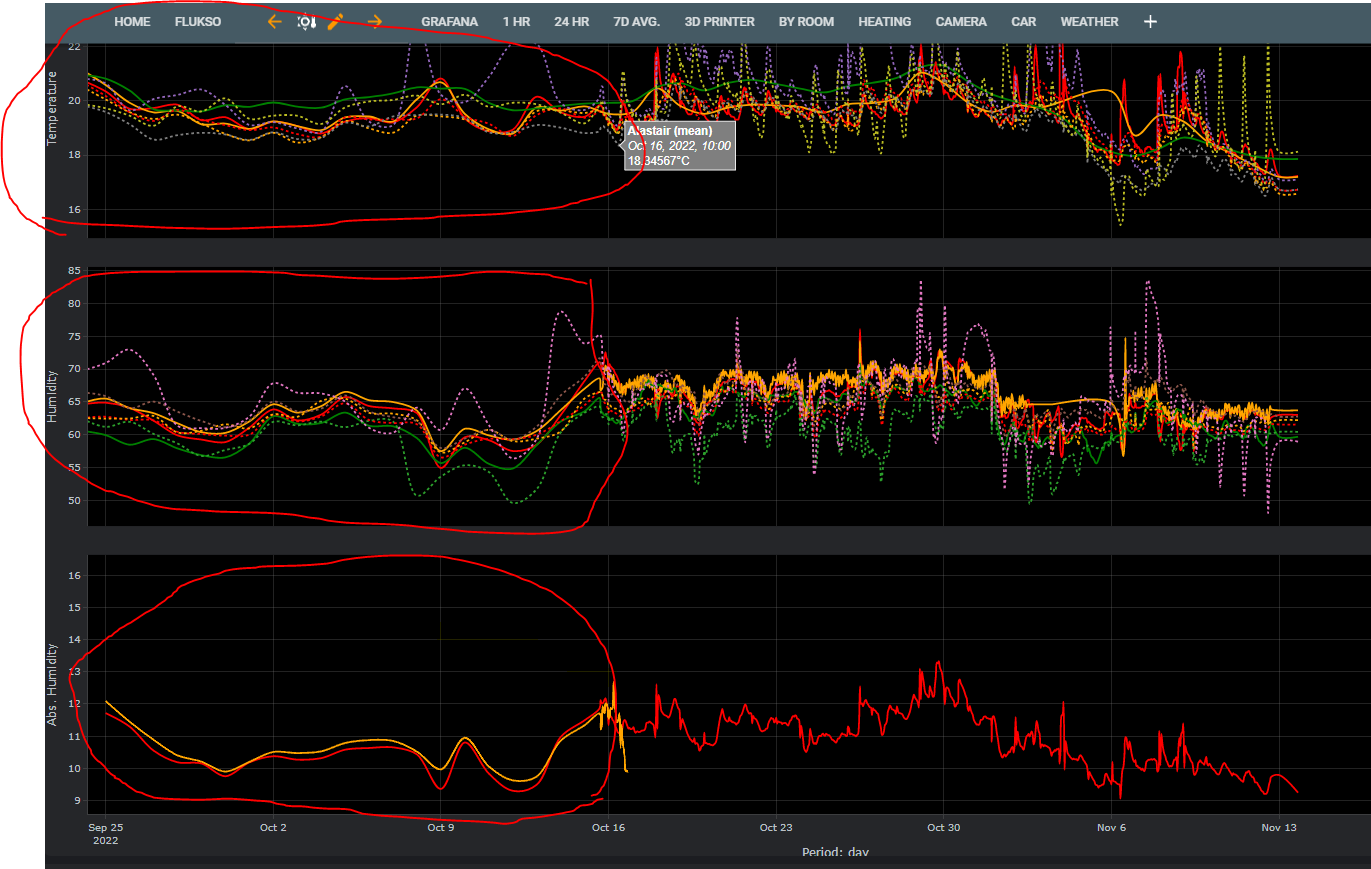
Task: Go to the HOME page
Action: [132, 21]
